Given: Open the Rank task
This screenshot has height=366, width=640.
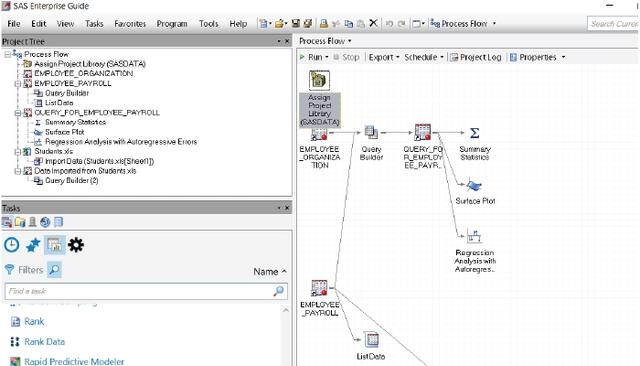Looking at the screenshot, I should [34, 322].
